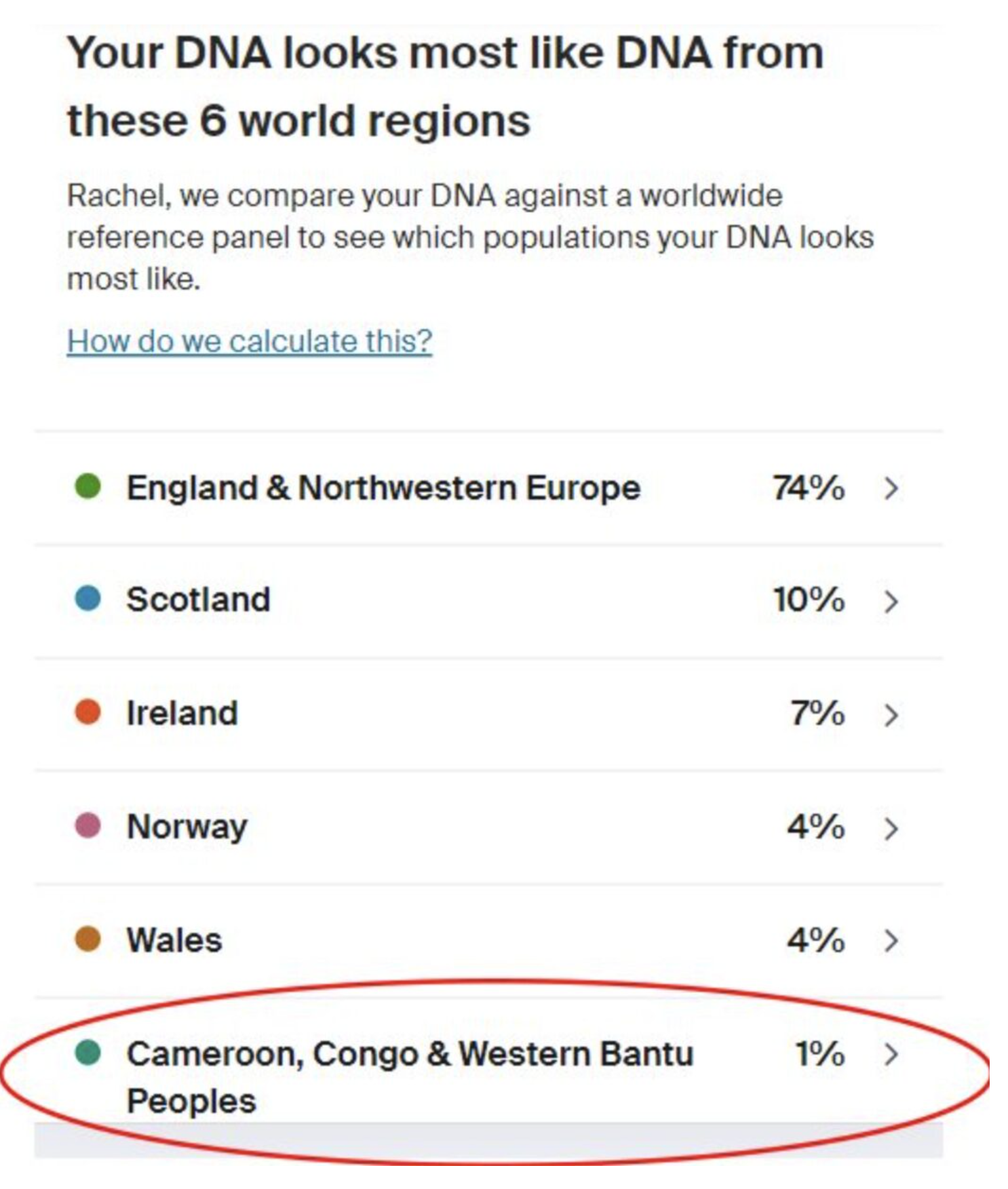Image resolution: width=1008 pixels, height=1189 pixels.
Task: Click the green dot beside England
Action: pyautogui.click(x=88, y=486)
